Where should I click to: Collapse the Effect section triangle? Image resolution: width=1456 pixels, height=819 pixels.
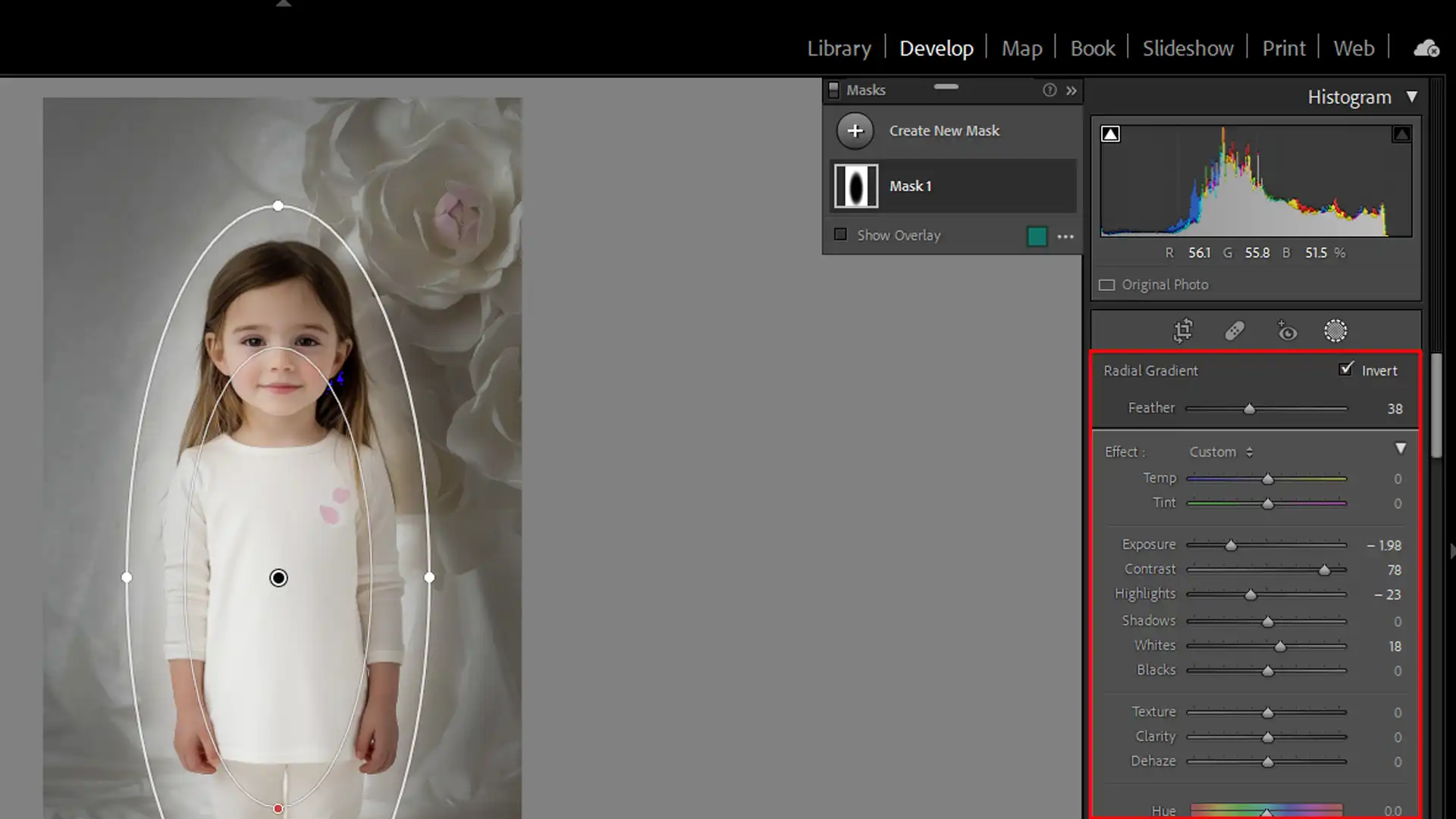click(x=1401, y=449)
